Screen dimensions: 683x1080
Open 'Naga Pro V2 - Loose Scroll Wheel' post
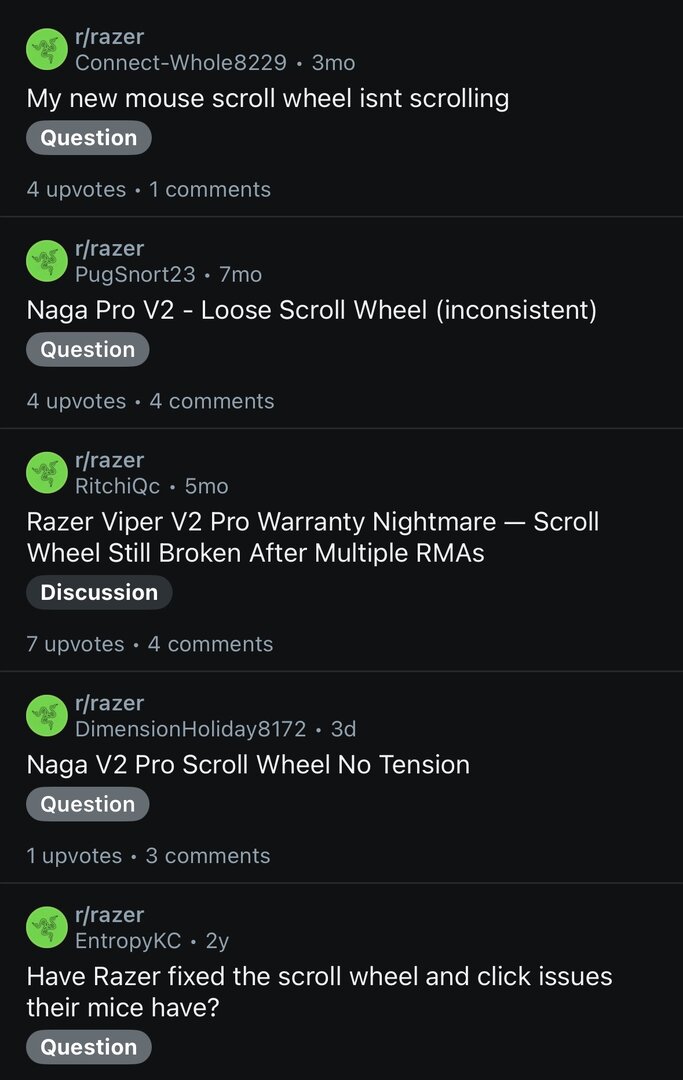click(311, 310)
